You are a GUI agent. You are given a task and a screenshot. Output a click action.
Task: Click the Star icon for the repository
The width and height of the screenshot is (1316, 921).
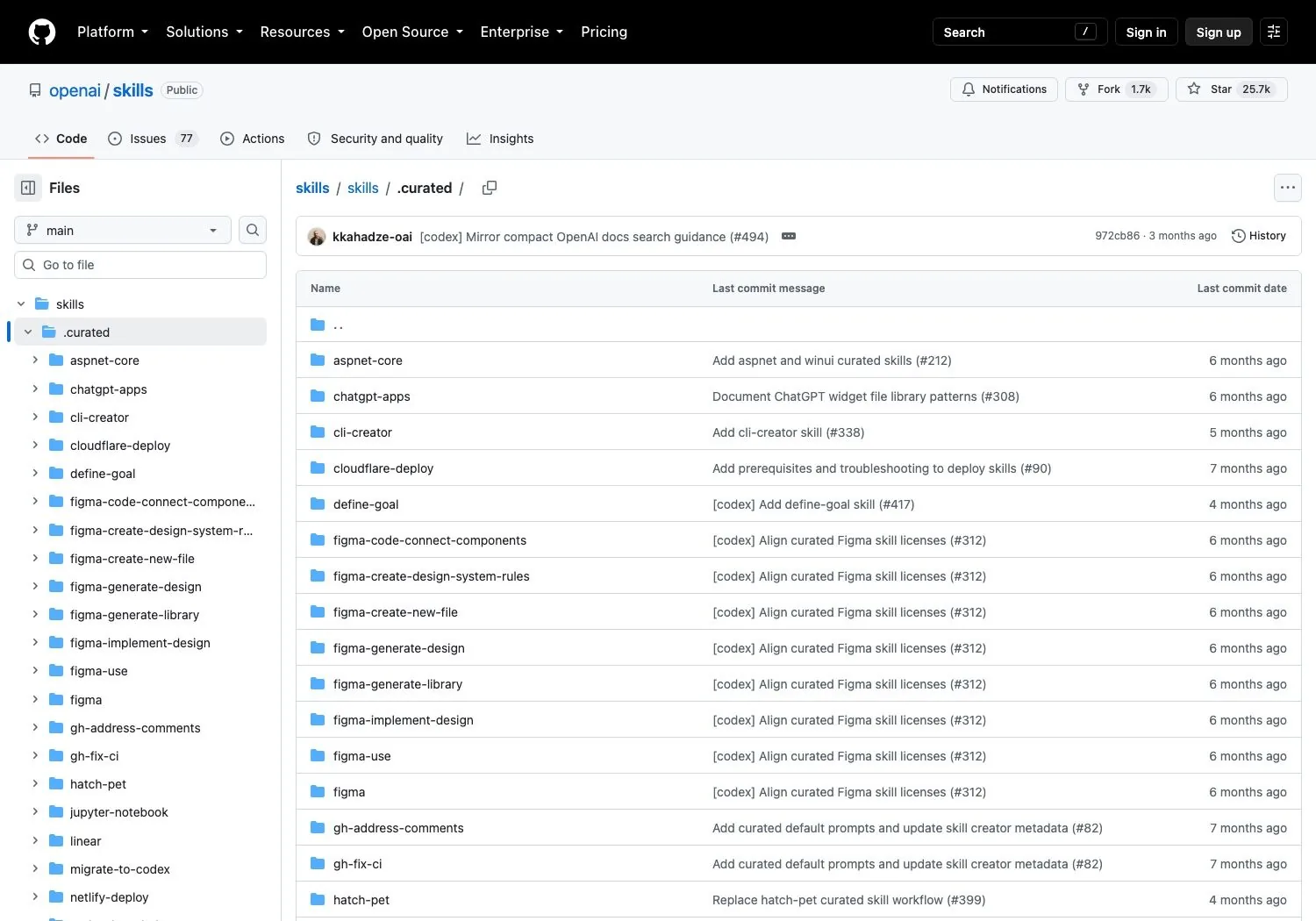click(1194, 89)
